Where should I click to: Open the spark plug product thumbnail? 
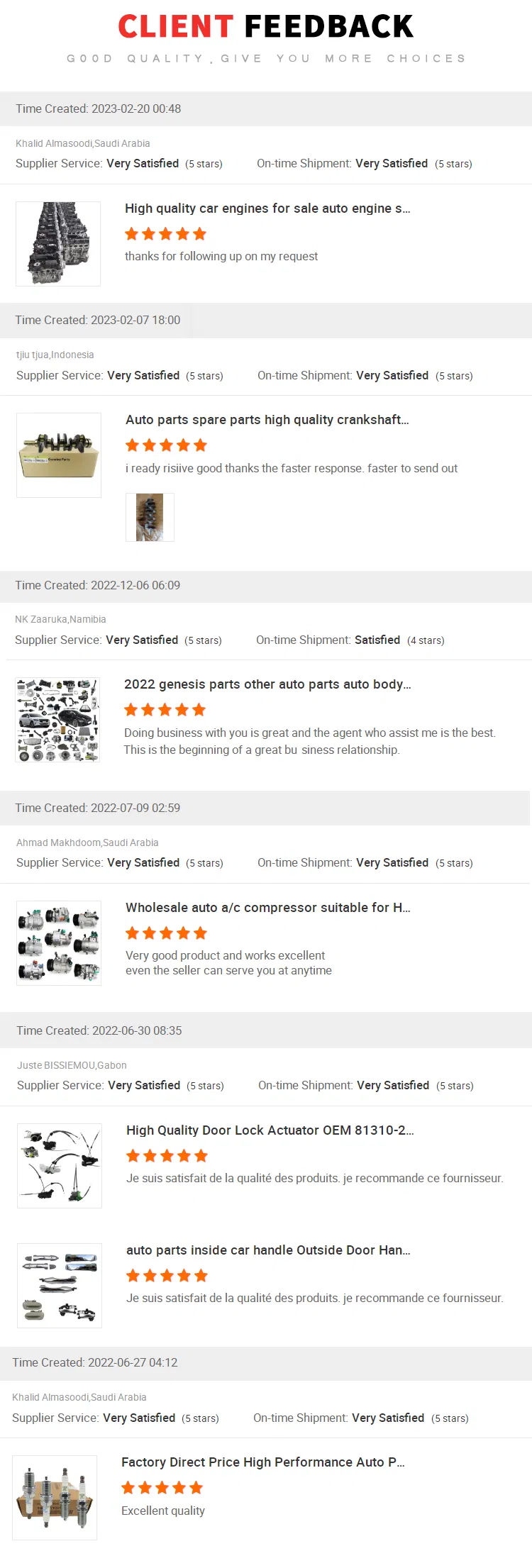coord(55,1498)
